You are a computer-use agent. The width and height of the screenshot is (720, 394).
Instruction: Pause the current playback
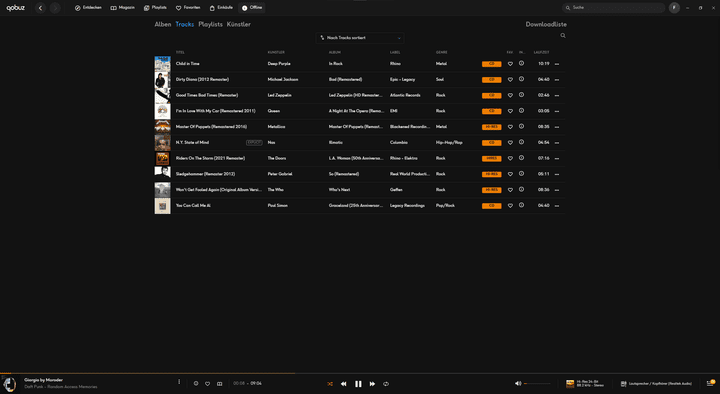coord(358,384)
